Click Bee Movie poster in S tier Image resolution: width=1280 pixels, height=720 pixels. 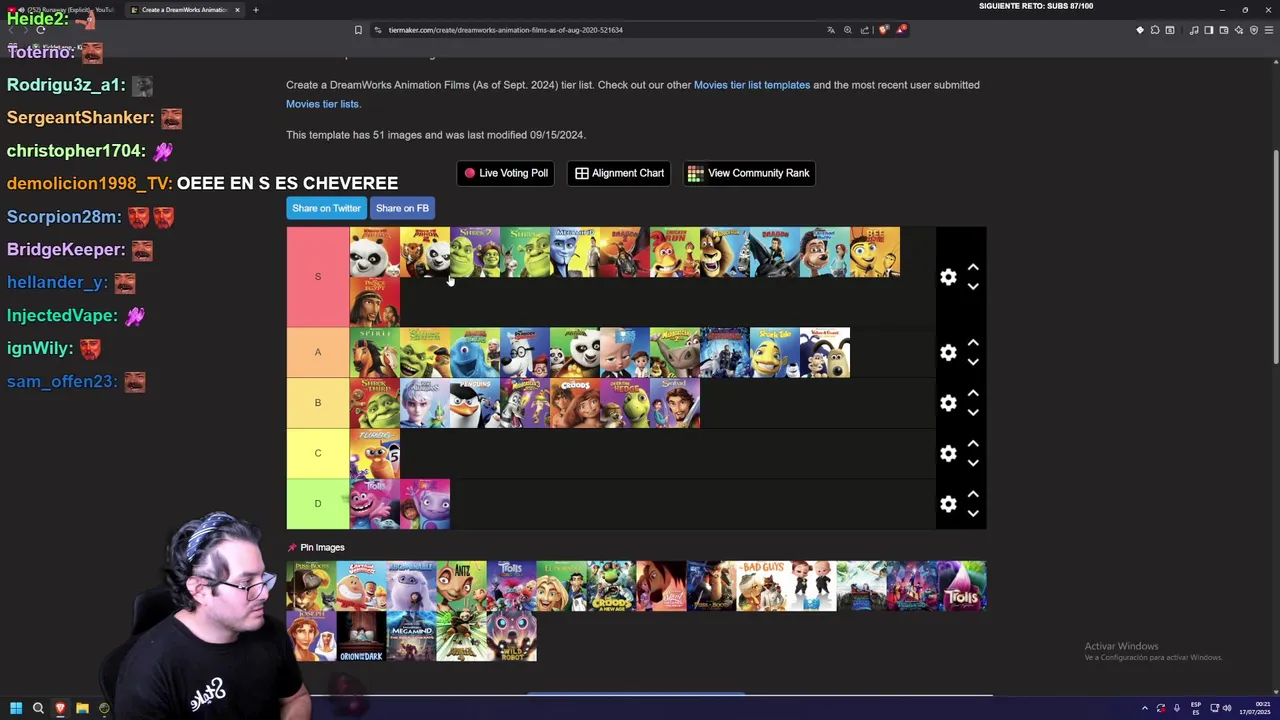[875, 252]
